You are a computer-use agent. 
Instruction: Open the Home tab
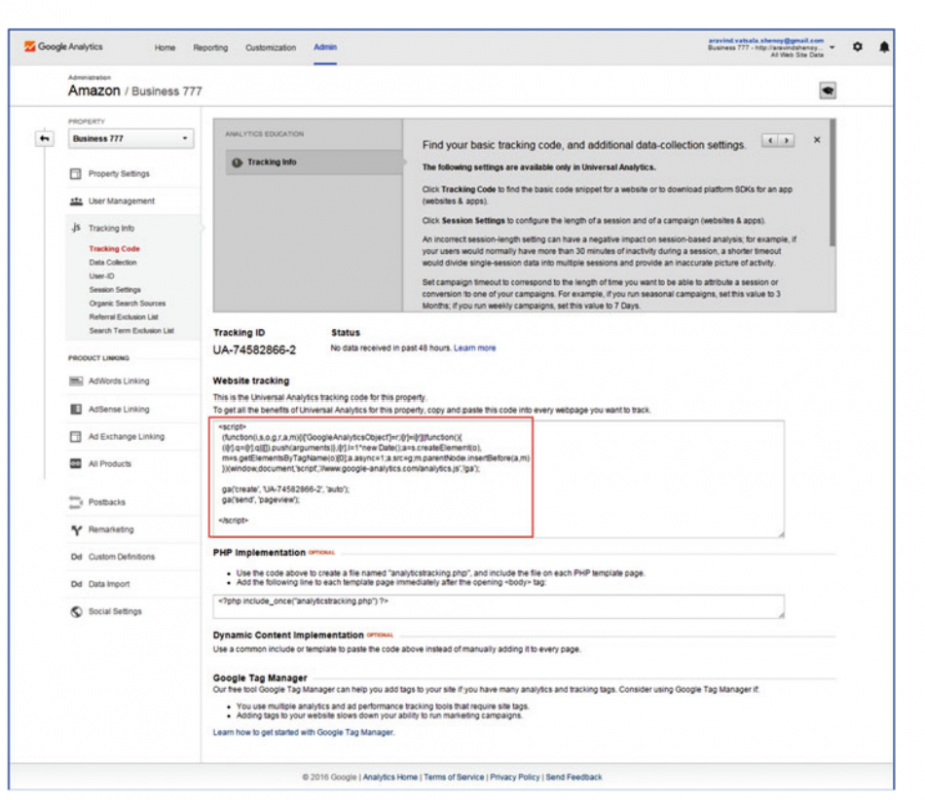pos(165,47)
